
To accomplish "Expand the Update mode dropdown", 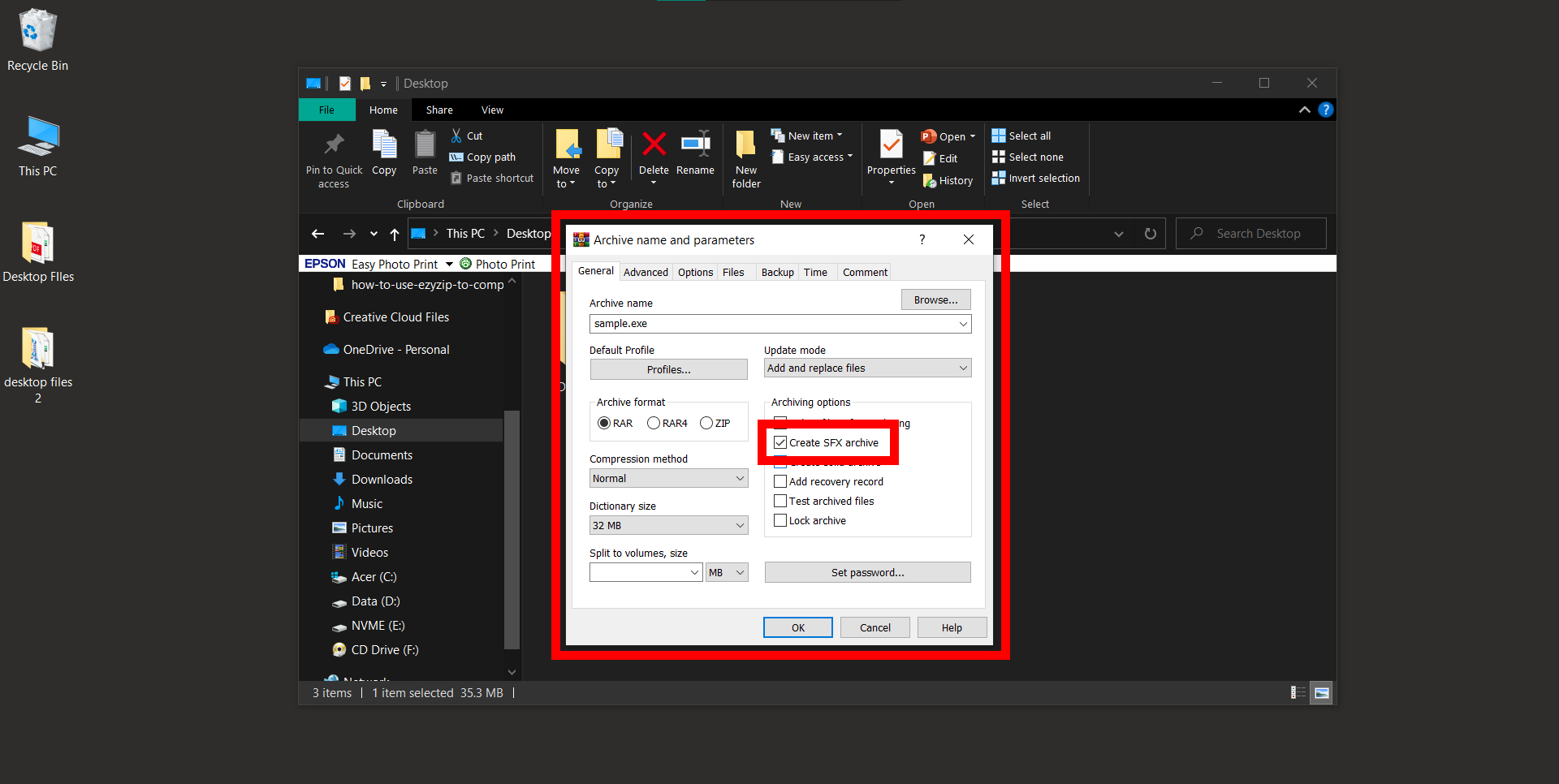I will [x=961, y=368].
